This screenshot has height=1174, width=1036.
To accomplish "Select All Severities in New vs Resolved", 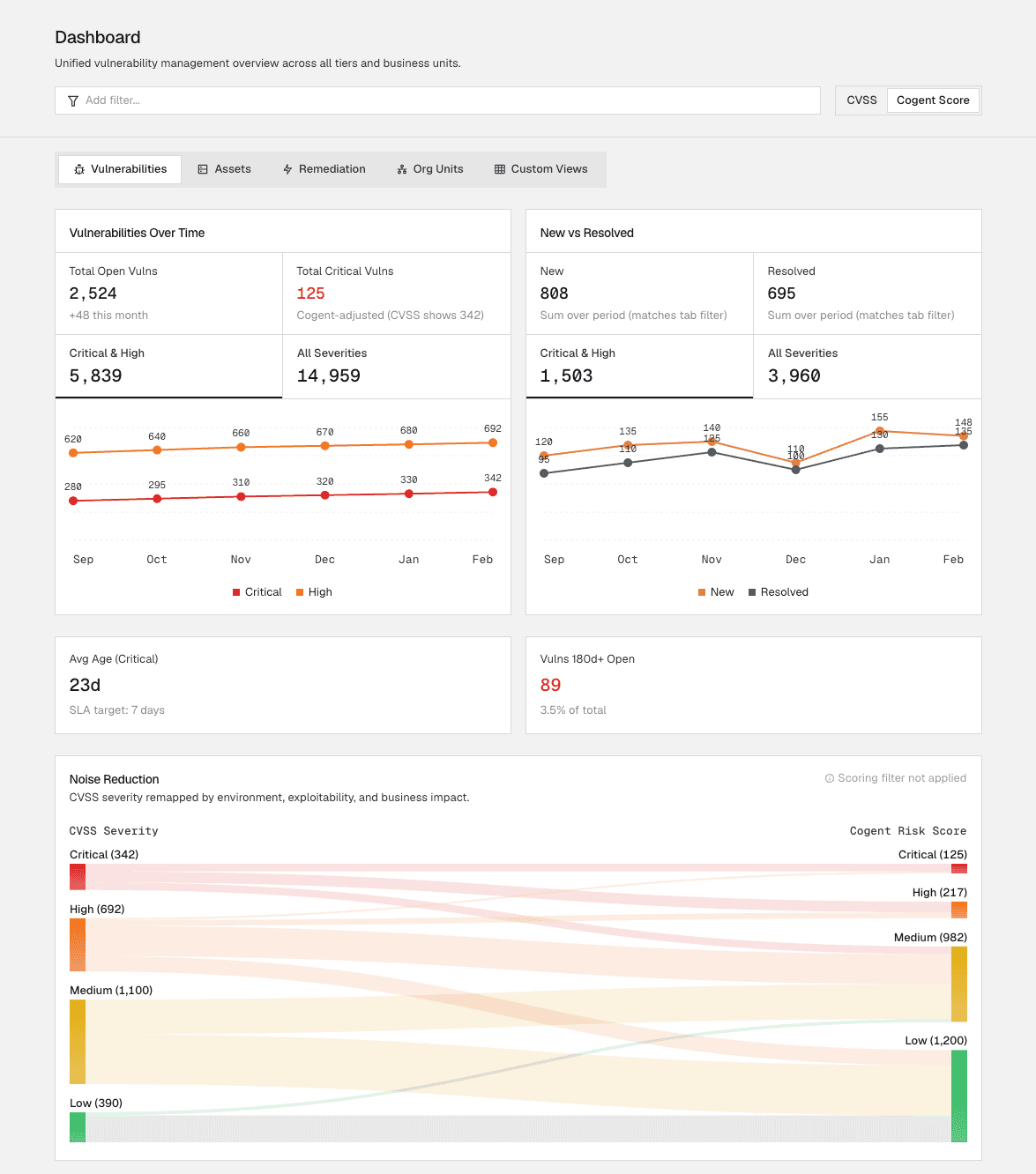I will [868, 367].
